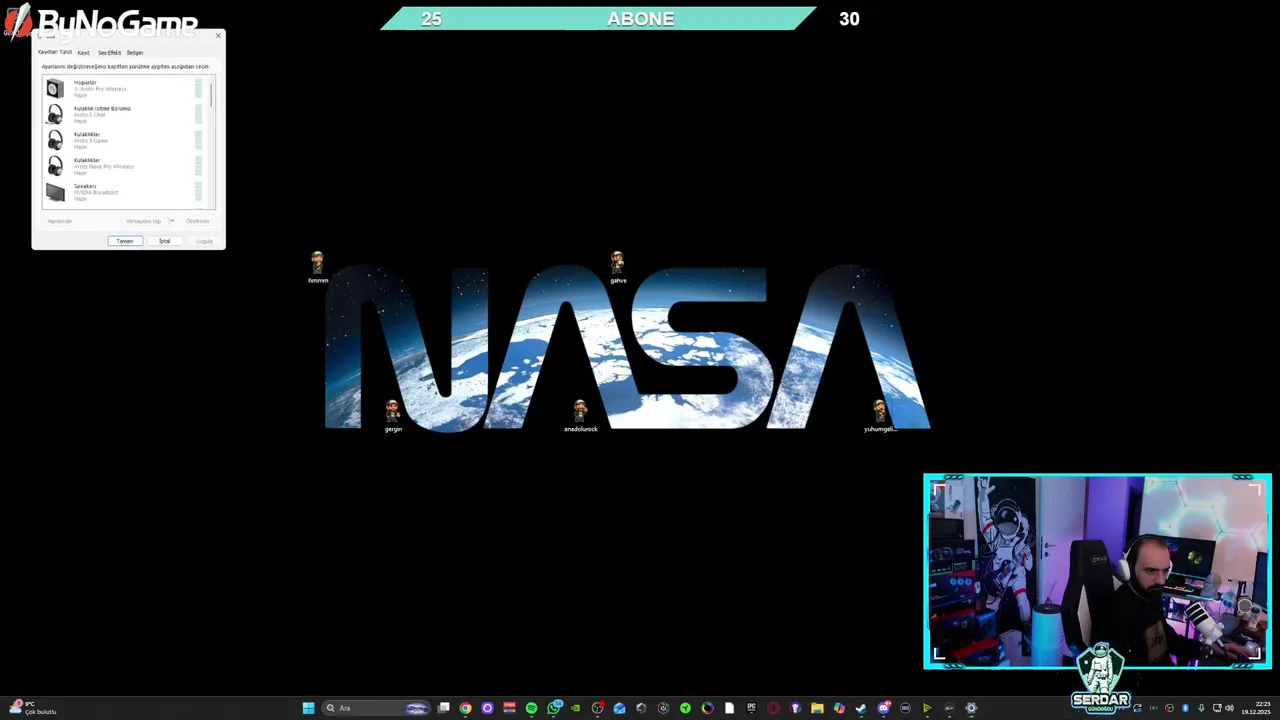This screenshot has width=1280, height=720.
Task: Open Google Chrome from the taskbar
Action: 465,708
